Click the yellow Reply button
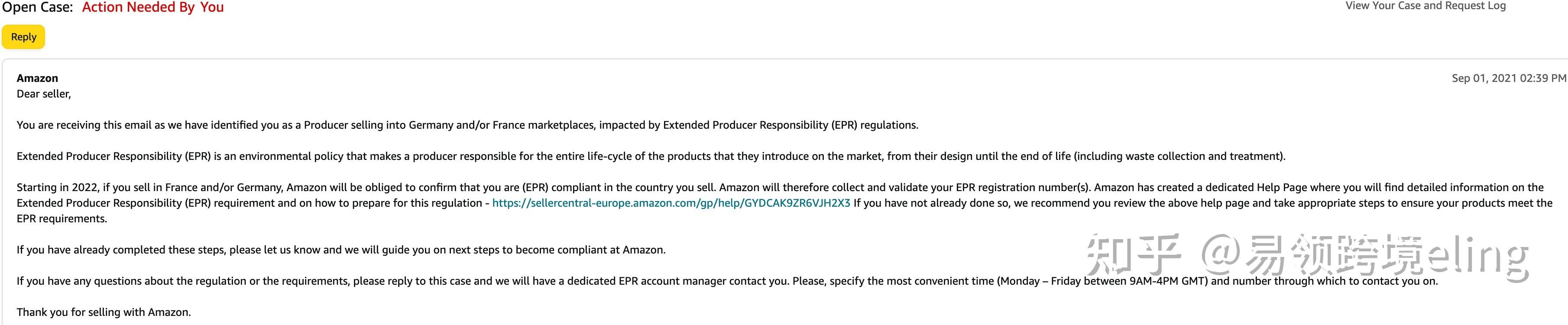 tap(23, 36)
